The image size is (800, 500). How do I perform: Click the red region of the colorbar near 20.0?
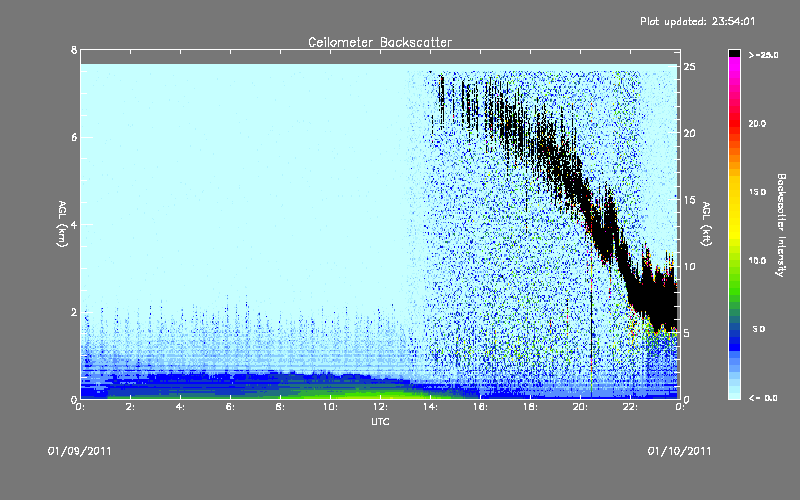pyautogui.click(x=734, y=124)
